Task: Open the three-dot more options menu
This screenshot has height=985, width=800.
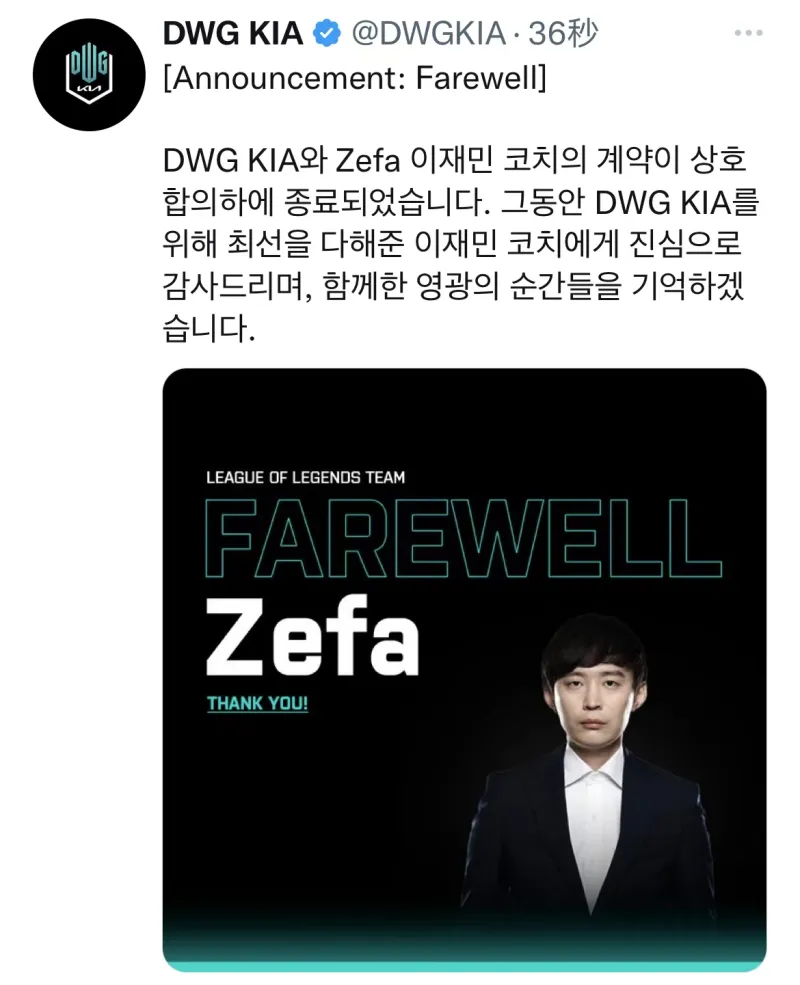Action: 749,33
